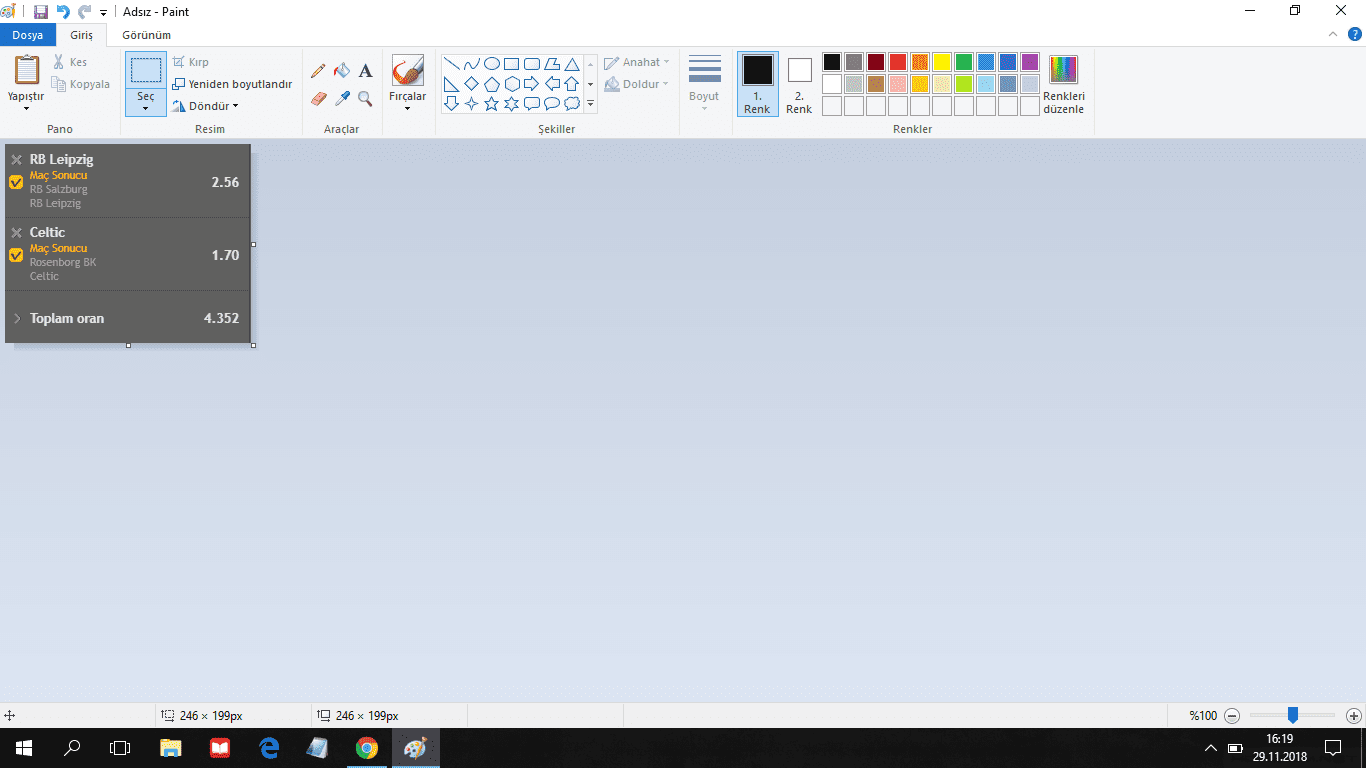Choose the Curve shape

click(x=472, y=64)
